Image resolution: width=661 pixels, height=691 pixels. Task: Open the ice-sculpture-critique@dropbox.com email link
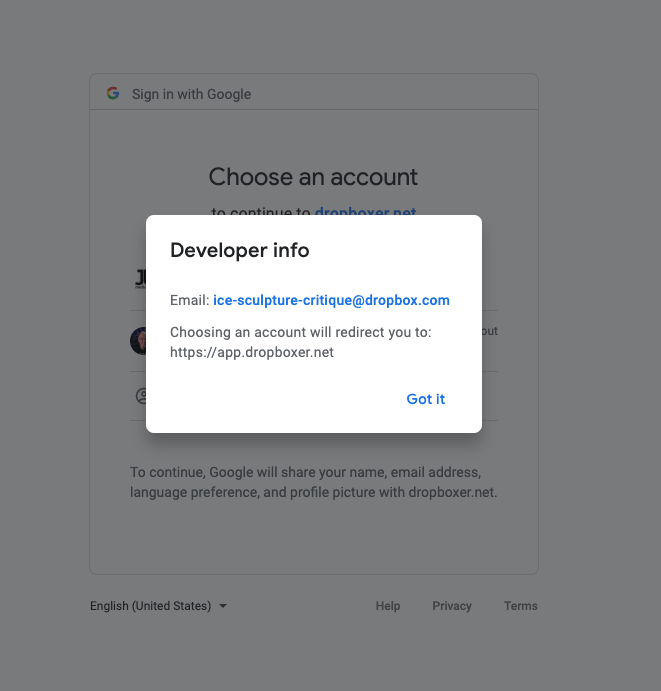pyautogui.click(x=331, y=300)
